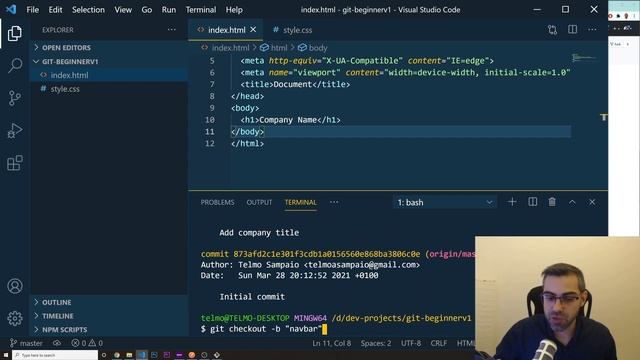Maximize the panel with up chevron

click(x=572, y=202)
